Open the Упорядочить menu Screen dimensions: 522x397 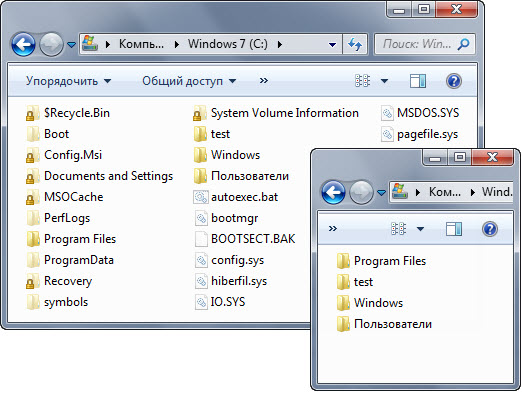[x=68, y=81]
